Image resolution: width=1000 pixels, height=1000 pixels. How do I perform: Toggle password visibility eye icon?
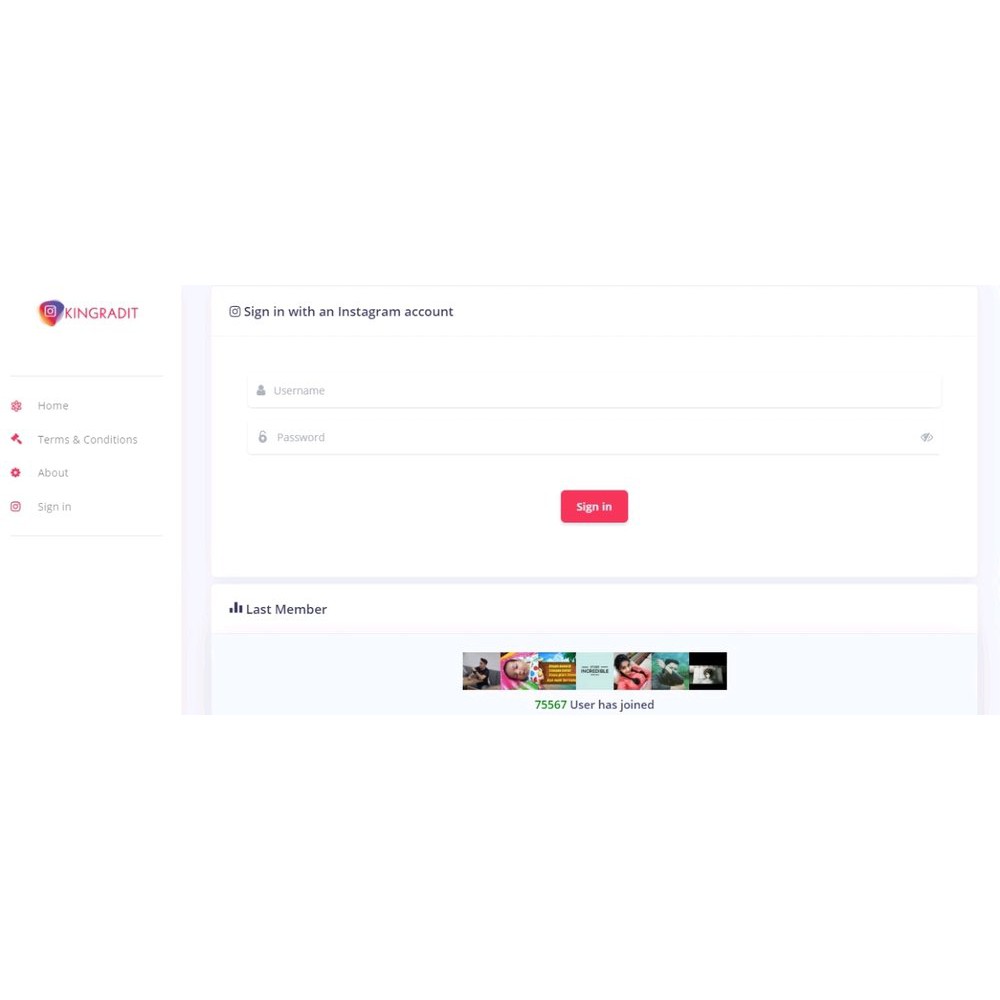point(927,438)
